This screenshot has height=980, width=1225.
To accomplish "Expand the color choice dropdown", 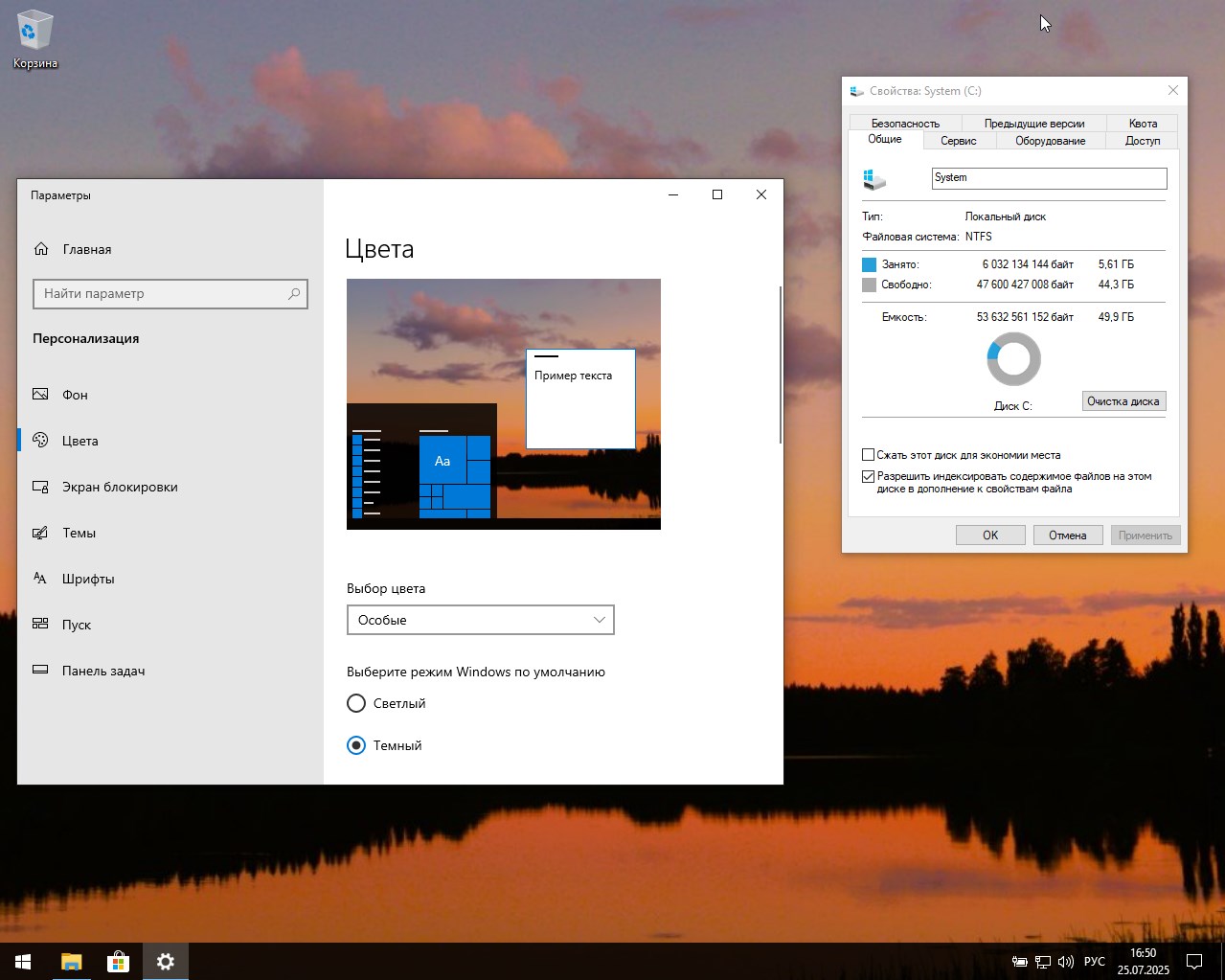I will click(x=480, y=620).
